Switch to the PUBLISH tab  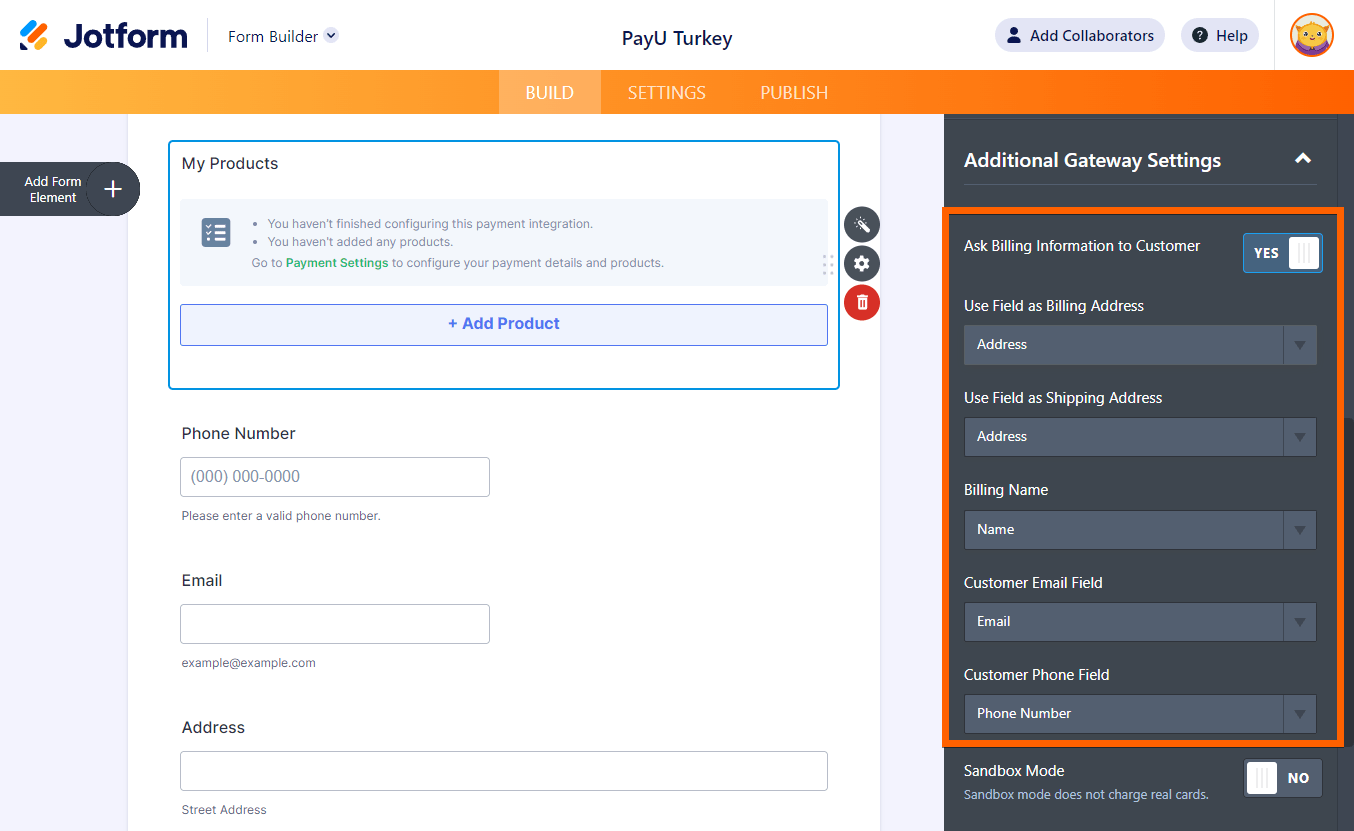pyautogui.click(x=794, y=92)
